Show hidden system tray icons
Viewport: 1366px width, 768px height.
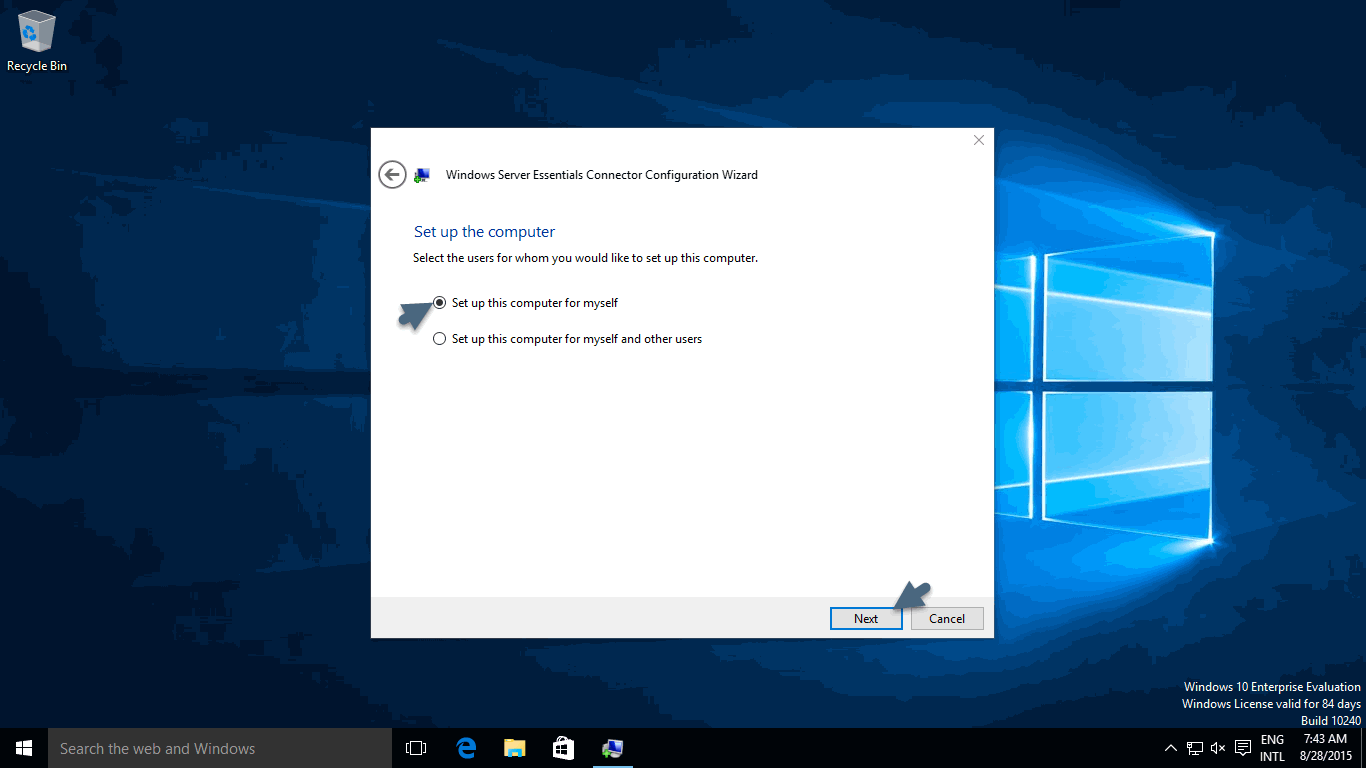pyautogui.click(x=1171, y=748)
